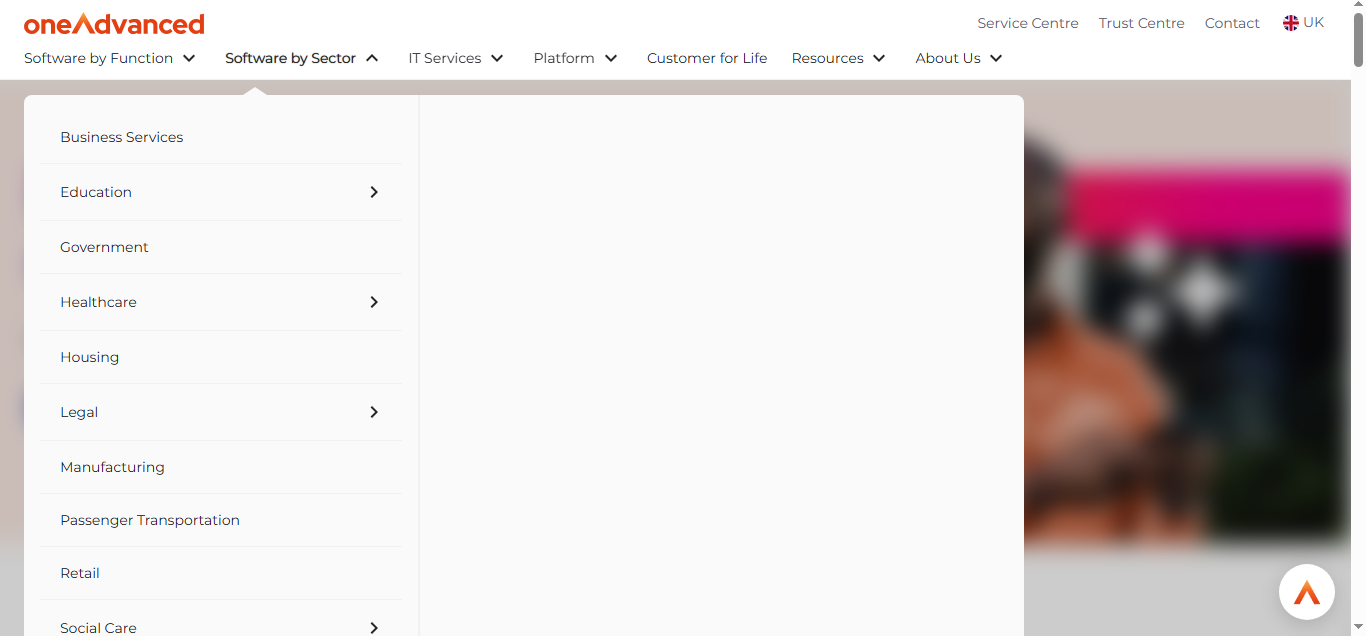Click the Contact link
1366x636 pixels.
pos(1231,22)
